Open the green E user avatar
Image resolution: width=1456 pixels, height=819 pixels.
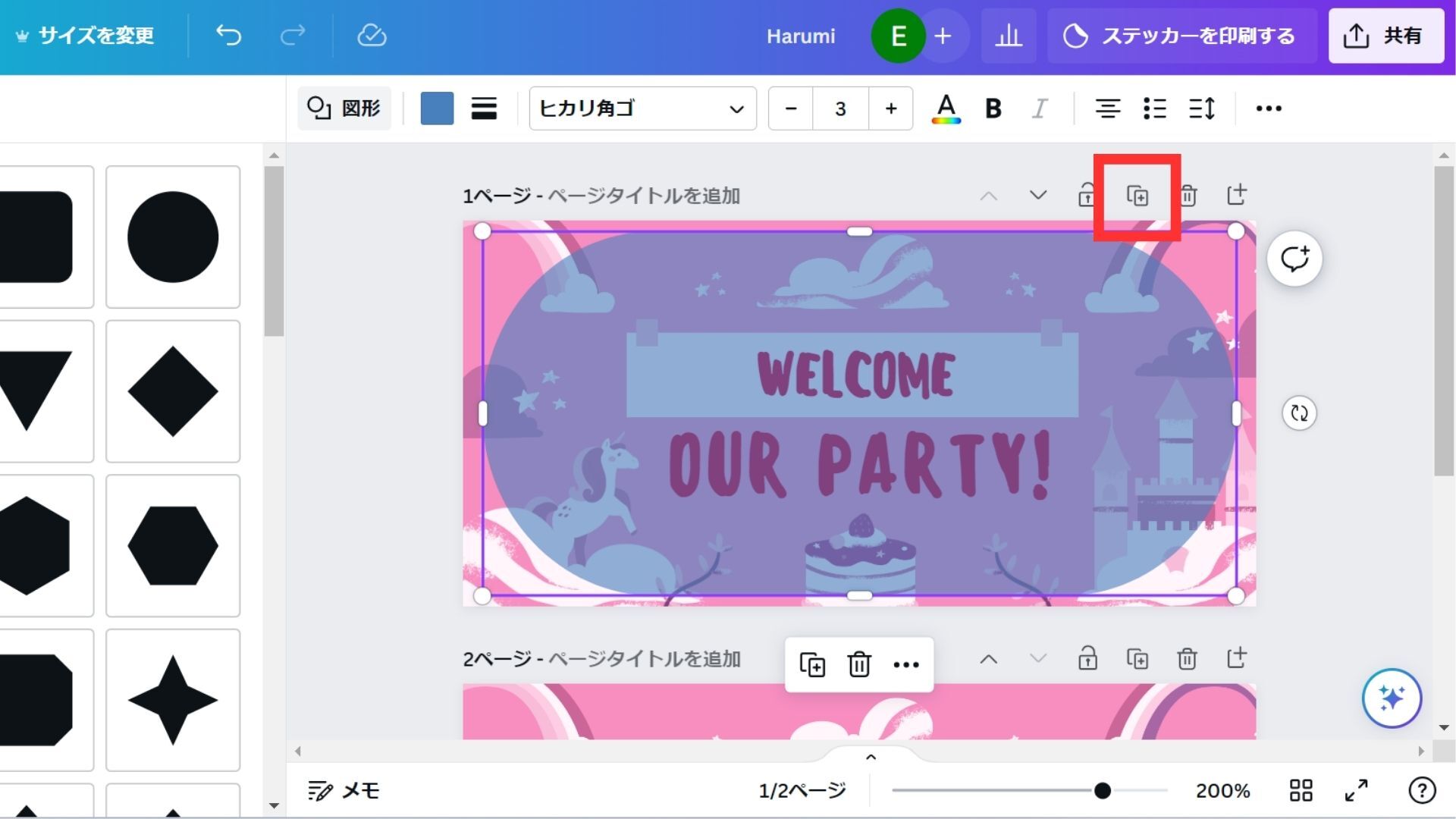898,36
